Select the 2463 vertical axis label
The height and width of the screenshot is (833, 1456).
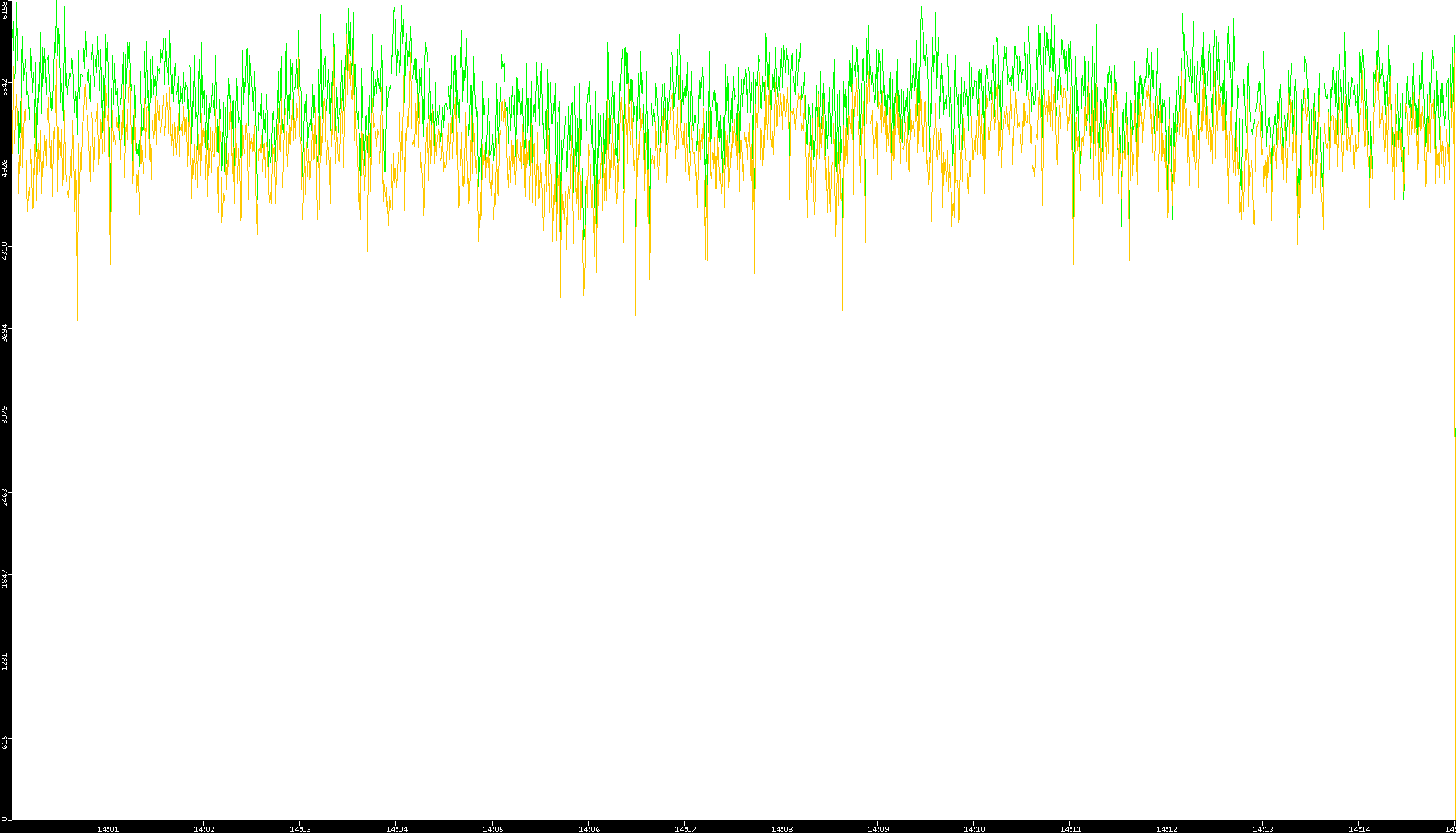(x=6, y=496)
